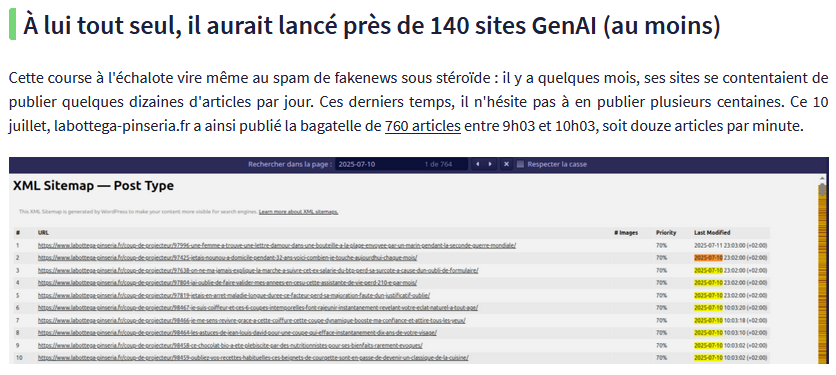Open Learn more about XML sitemaps link
This screenshot has width=836, height=375.
click(299, 212)
